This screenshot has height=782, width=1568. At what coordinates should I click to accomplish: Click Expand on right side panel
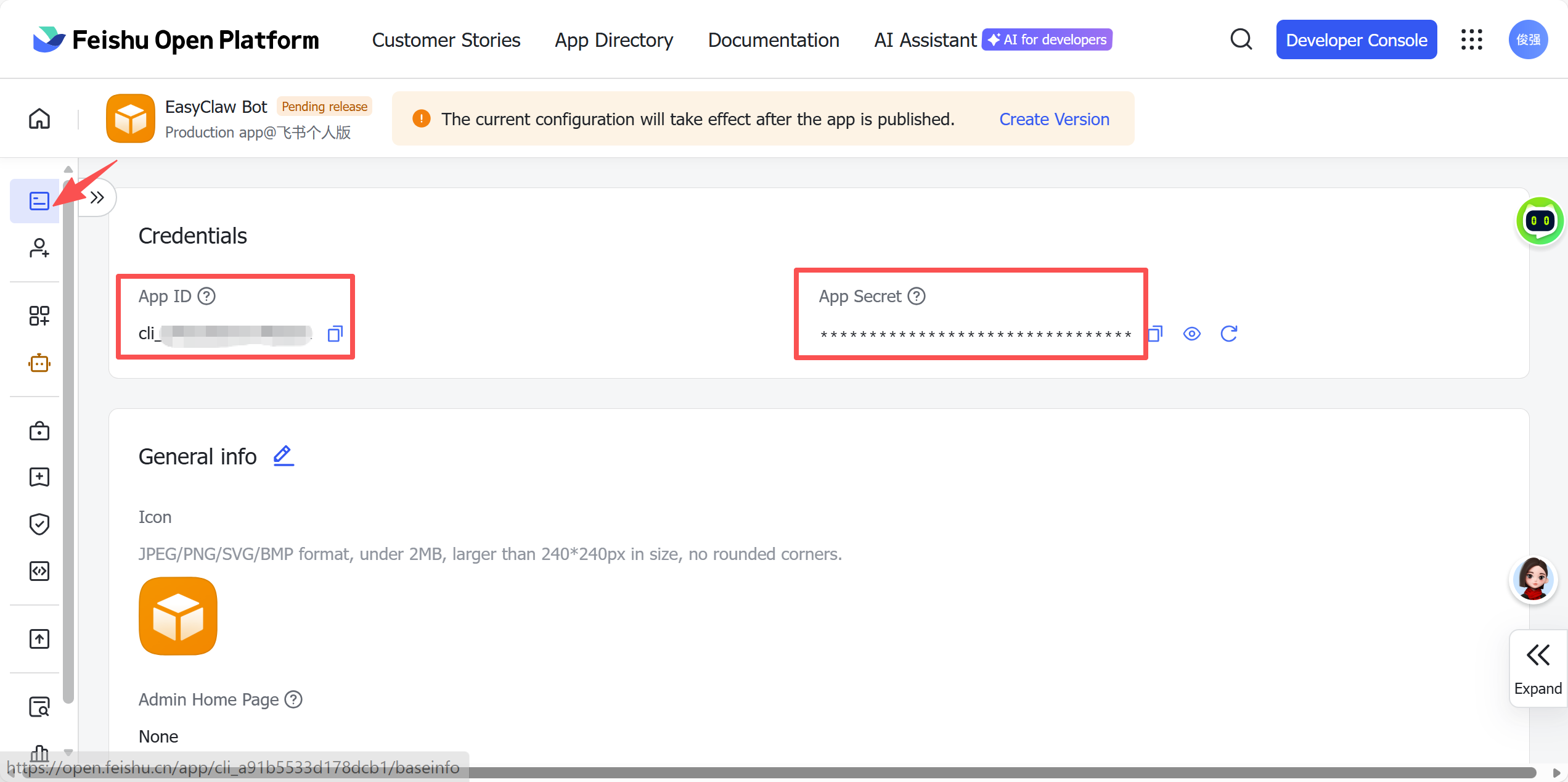pos(1538,669)
